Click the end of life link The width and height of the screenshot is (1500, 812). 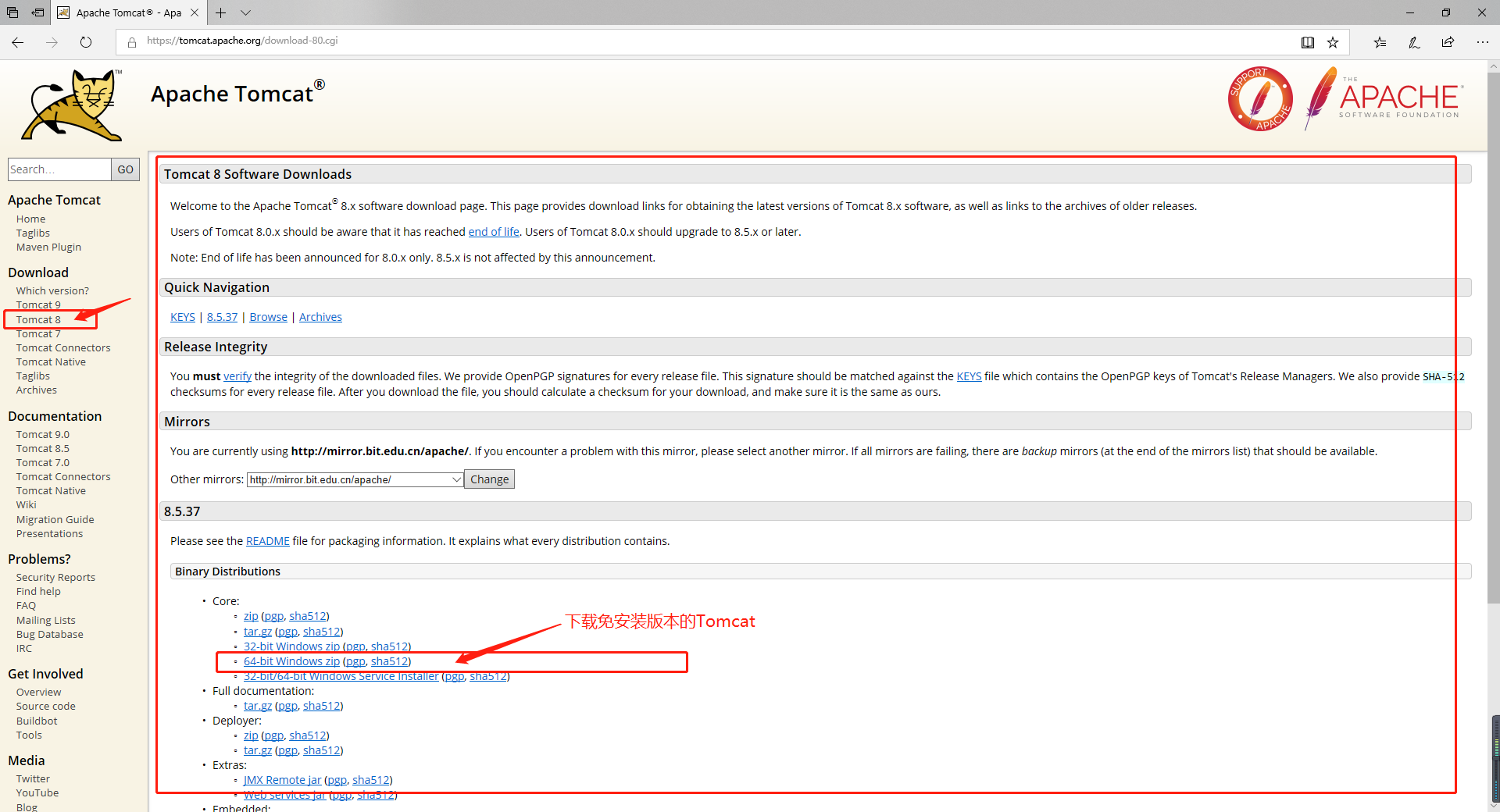pos(494,232)
